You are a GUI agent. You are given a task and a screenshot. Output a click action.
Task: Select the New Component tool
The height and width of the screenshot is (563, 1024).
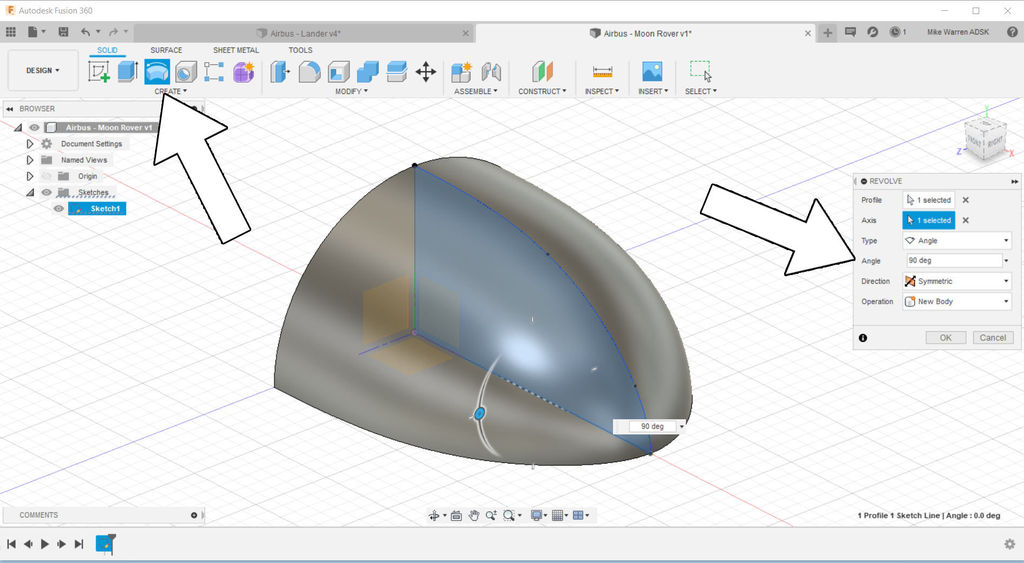point(462,71)
